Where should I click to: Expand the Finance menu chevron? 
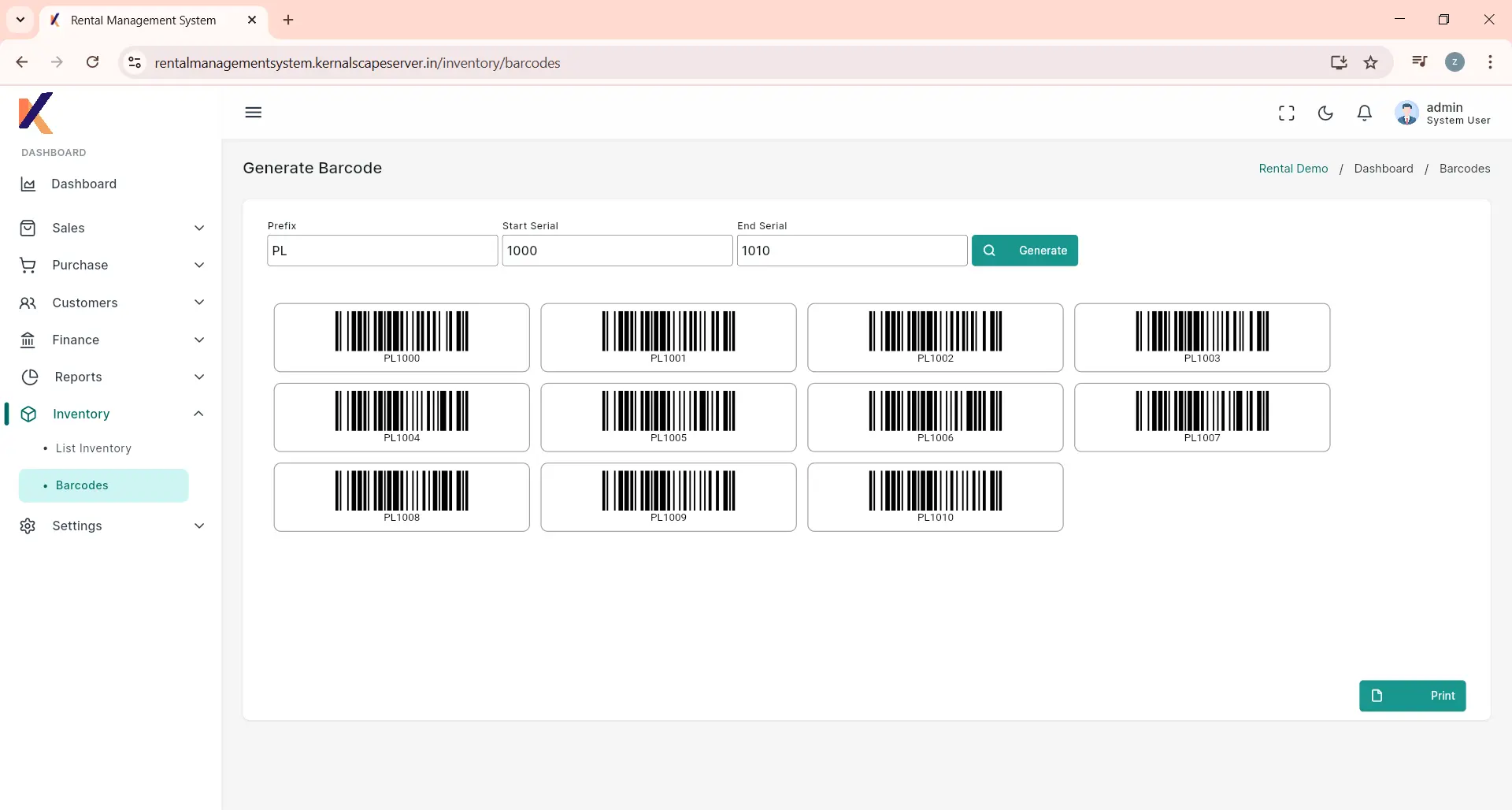[x=199, y=340]
